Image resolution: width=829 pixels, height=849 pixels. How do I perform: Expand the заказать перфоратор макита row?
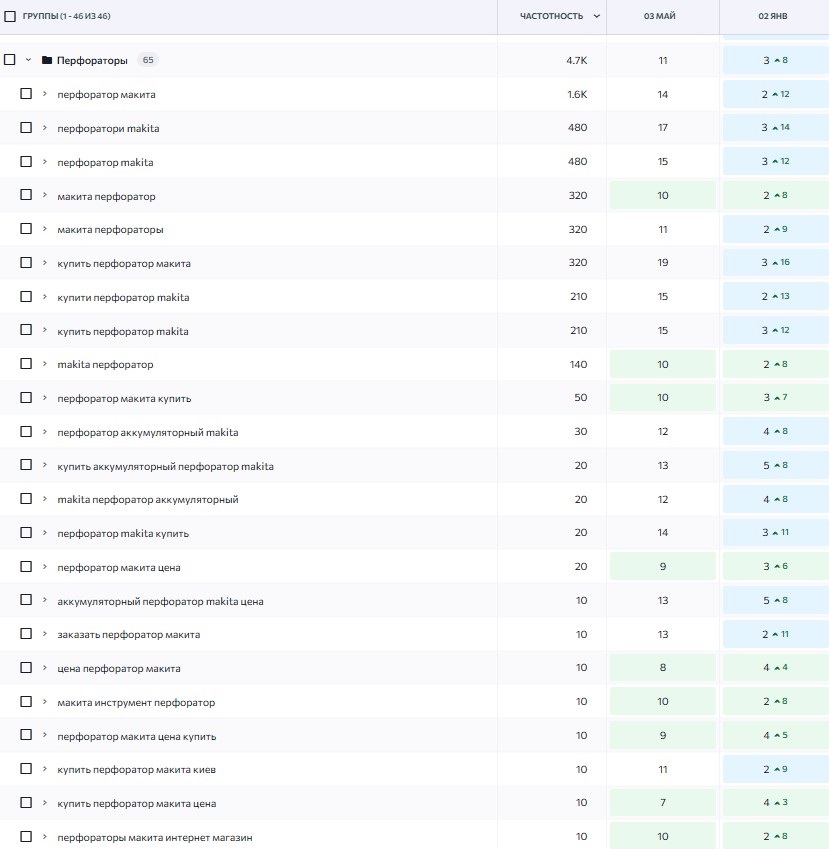[x=44, y=635]
